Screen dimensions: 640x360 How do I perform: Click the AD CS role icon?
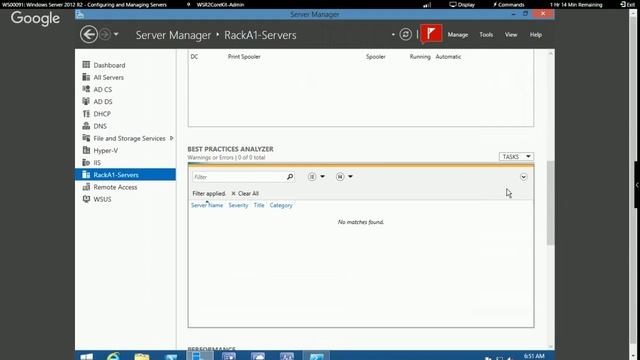pos(86,89)
